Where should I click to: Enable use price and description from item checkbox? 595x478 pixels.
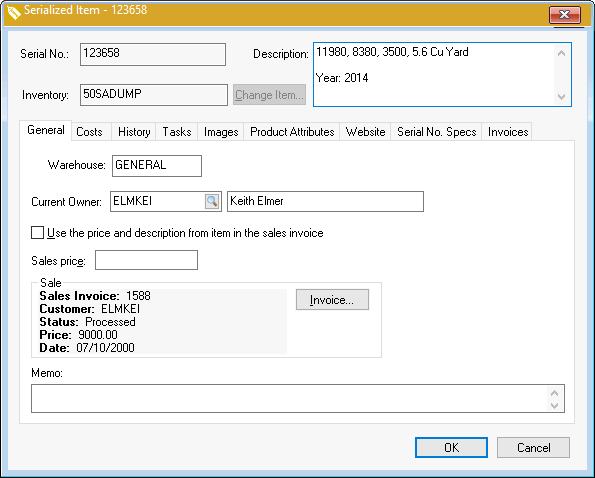(x=37, y=233)
